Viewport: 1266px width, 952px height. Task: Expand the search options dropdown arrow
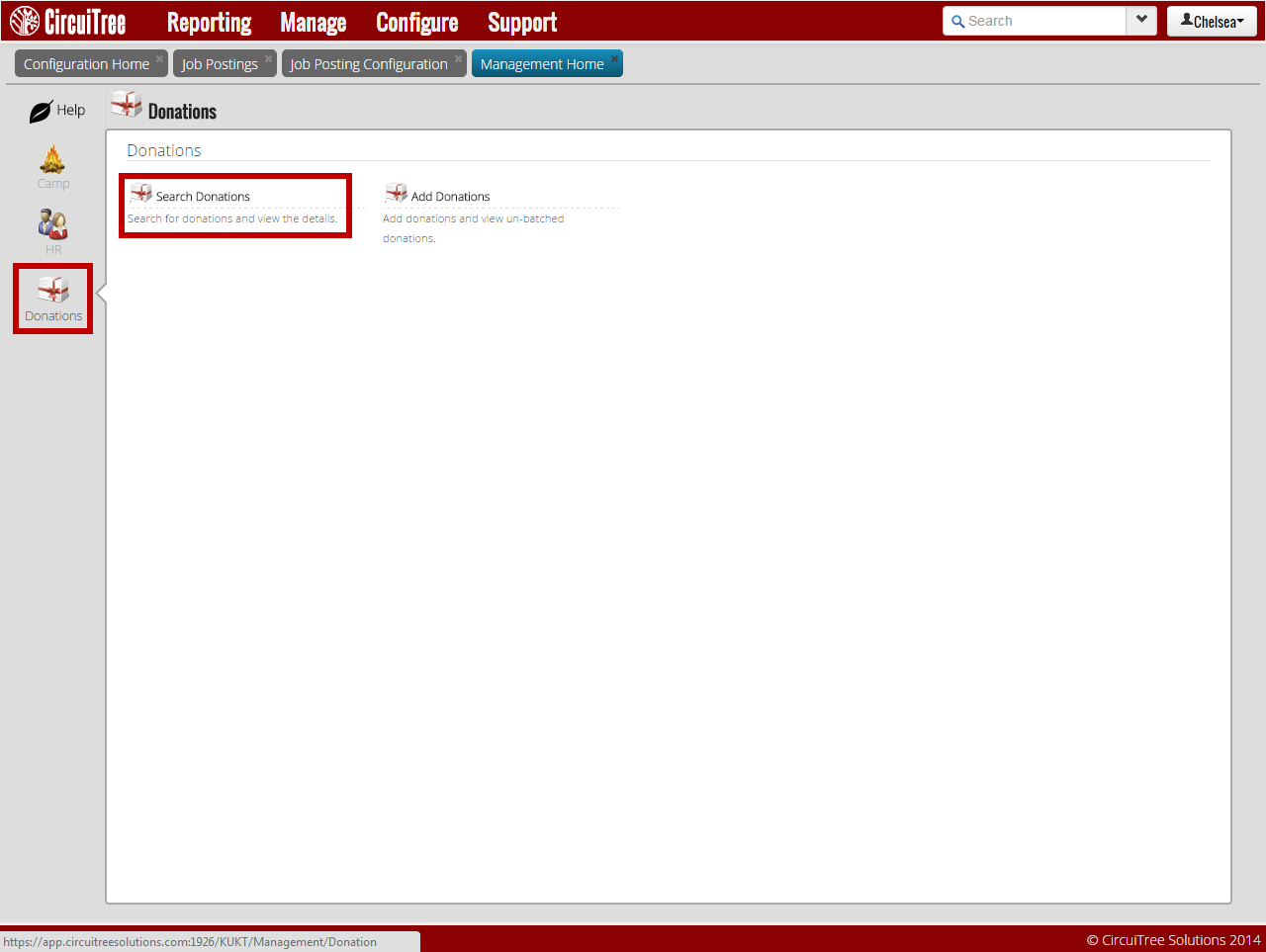1141,20
